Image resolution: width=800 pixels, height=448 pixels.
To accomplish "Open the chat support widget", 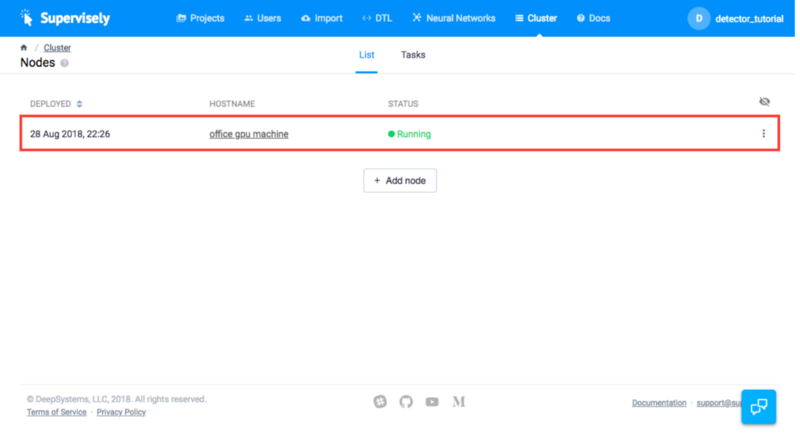I will (759, 407).
